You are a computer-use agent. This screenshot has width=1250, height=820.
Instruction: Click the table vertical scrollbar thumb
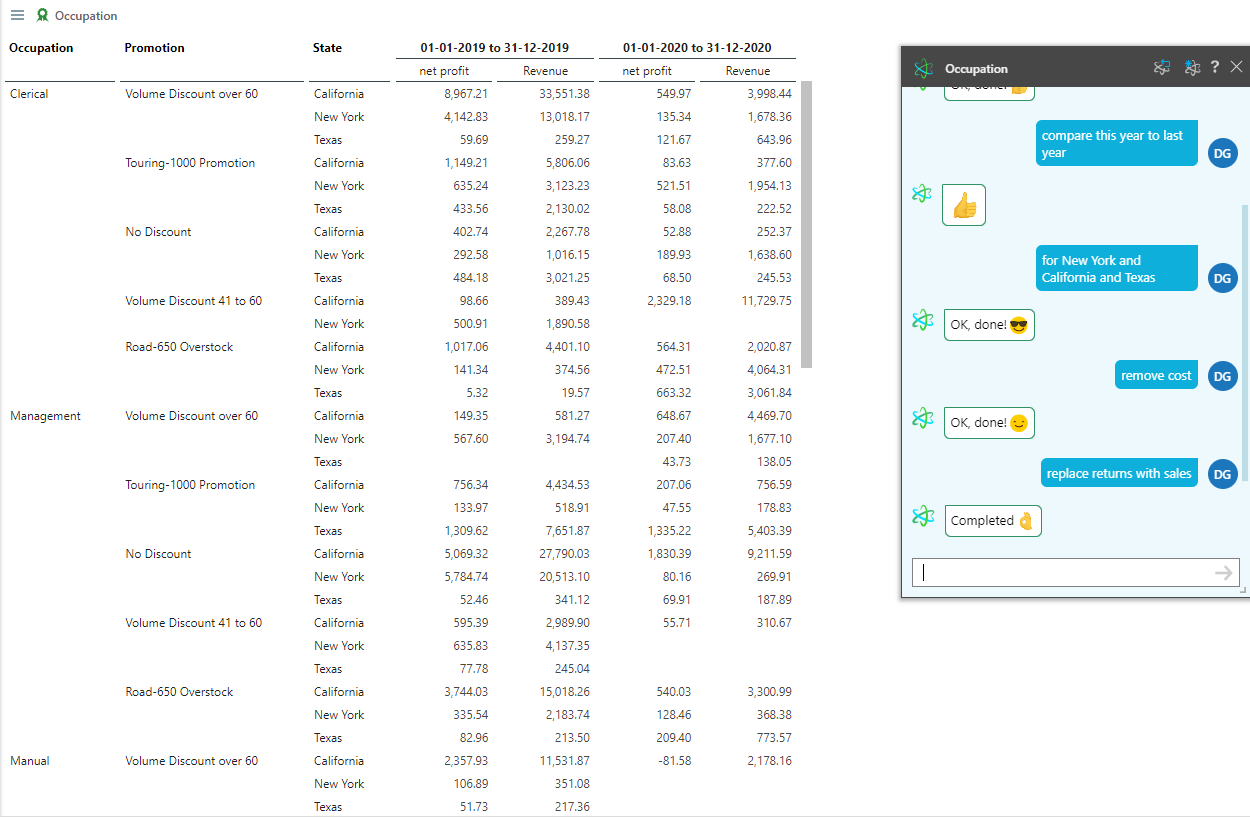[807, 225]
